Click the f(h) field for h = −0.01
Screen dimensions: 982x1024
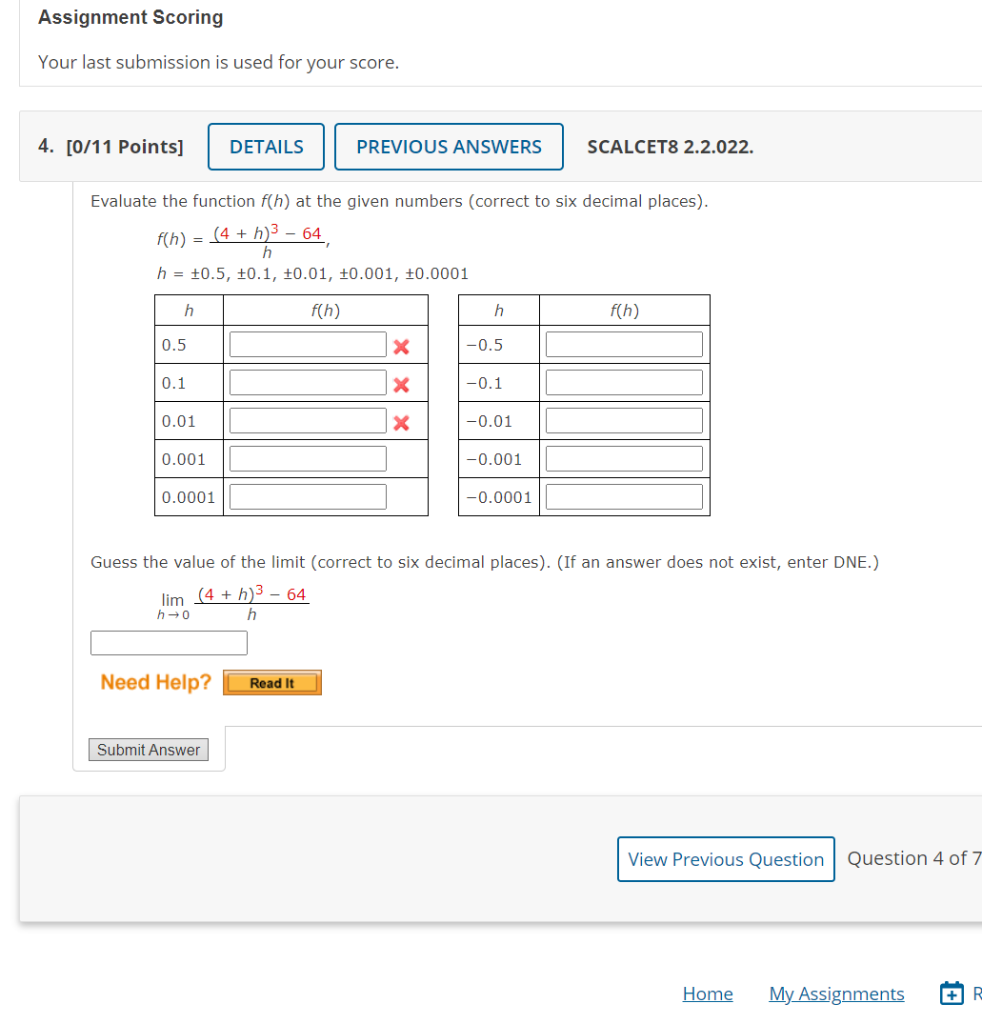tap(624, 419)
